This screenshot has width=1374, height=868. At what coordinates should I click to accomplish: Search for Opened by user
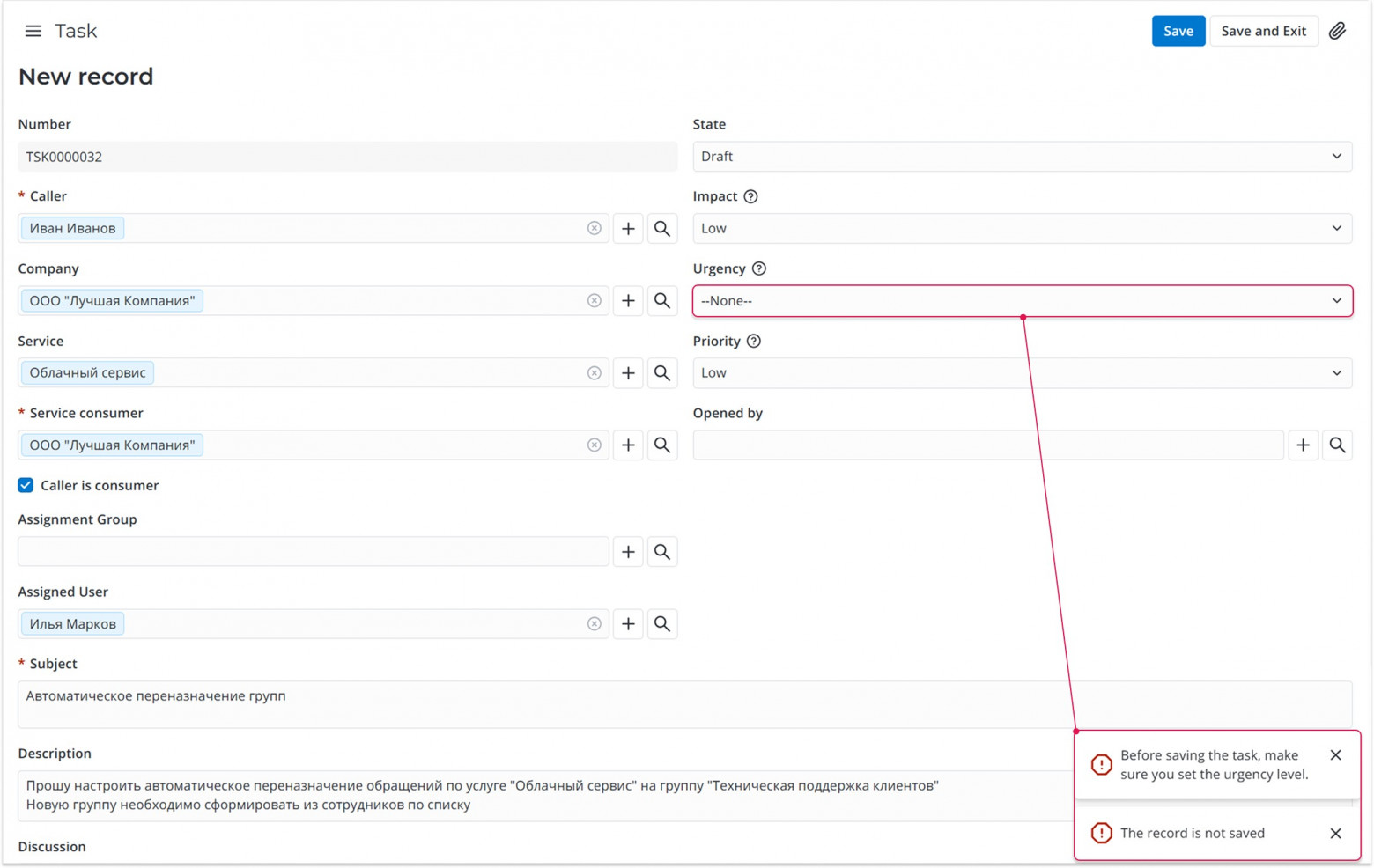pyautogui.click(x=1337, y=445)
